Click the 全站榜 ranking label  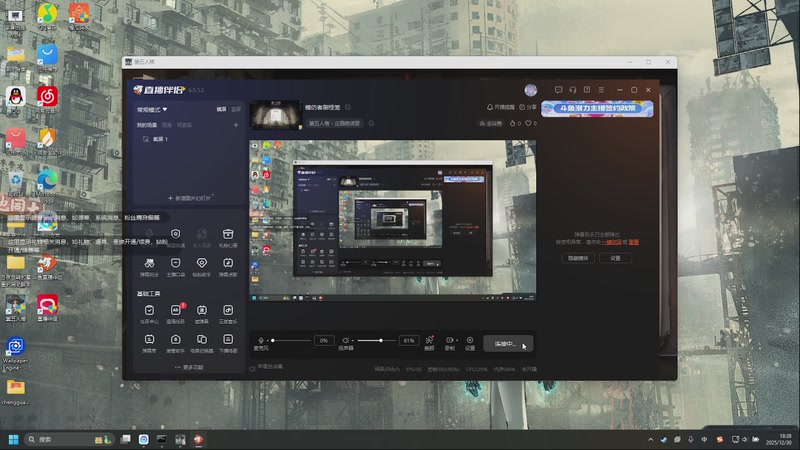[491, 123]
